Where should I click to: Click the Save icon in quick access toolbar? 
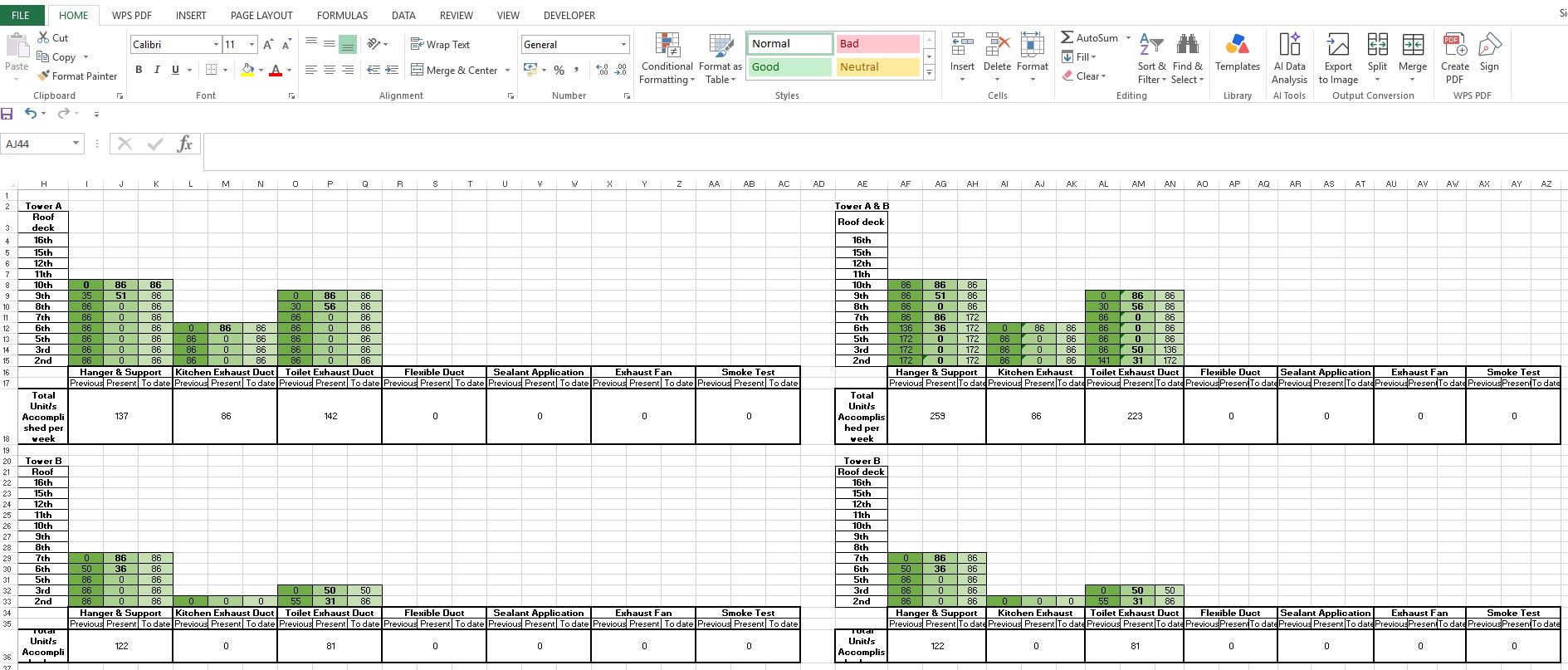[x=7, y=113]
